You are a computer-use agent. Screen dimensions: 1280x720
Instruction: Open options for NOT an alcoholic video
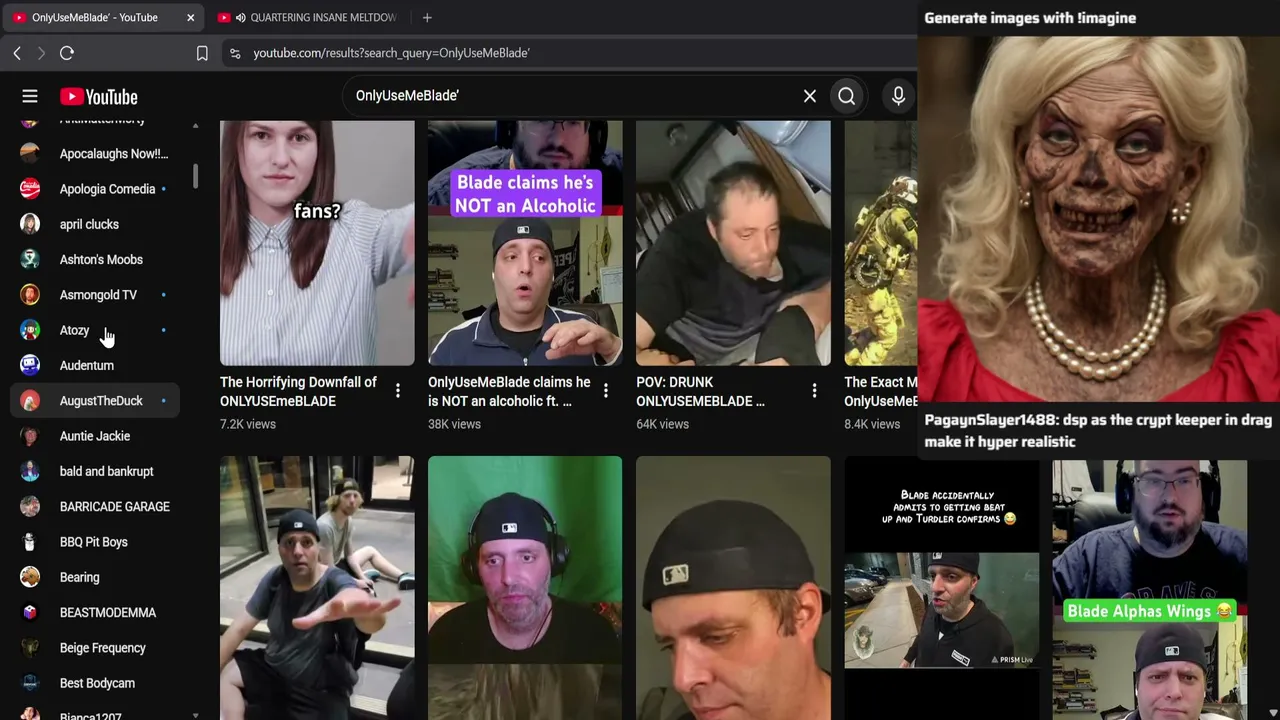click(606, 391)
